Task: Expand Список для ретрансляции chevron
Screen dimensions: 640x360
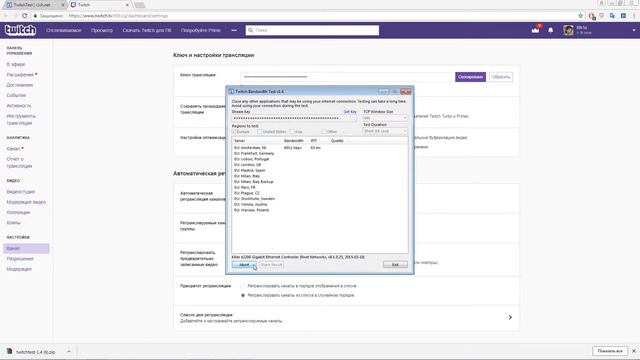Action: click(x=510, y=317)
